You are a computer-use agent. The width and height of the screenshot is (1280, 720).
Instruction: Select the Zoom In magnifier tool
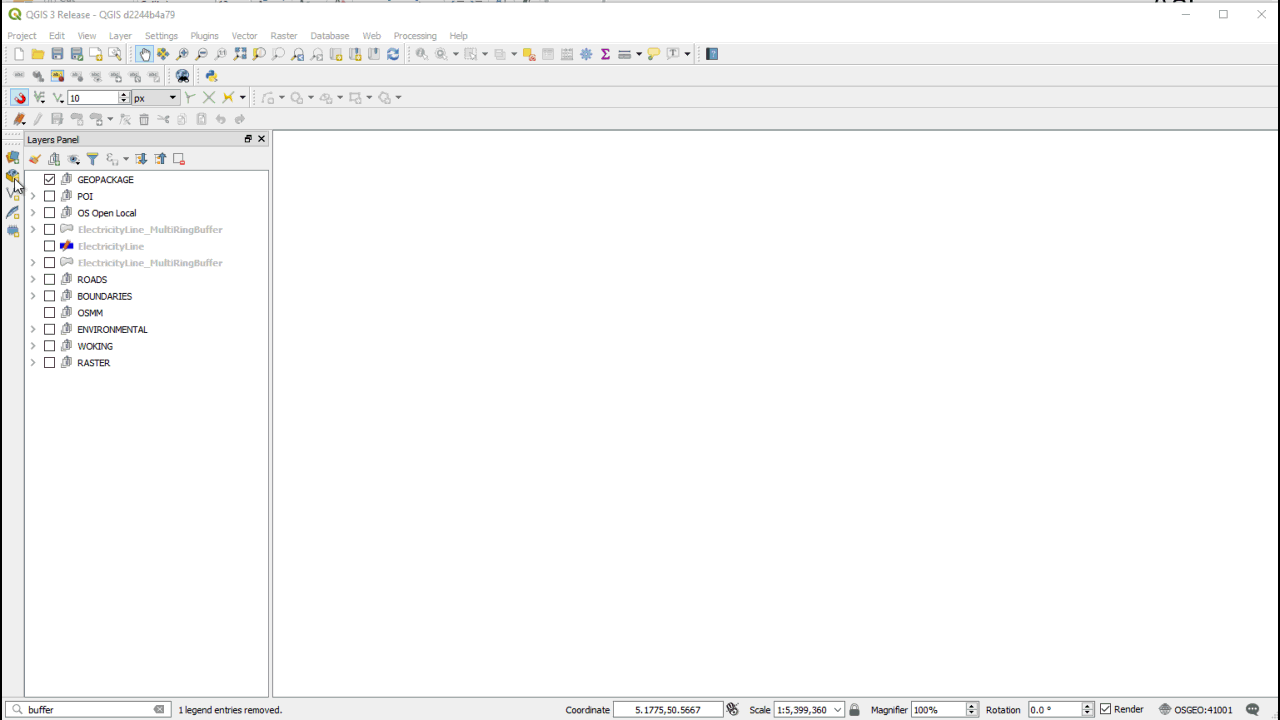click(182, 54)
